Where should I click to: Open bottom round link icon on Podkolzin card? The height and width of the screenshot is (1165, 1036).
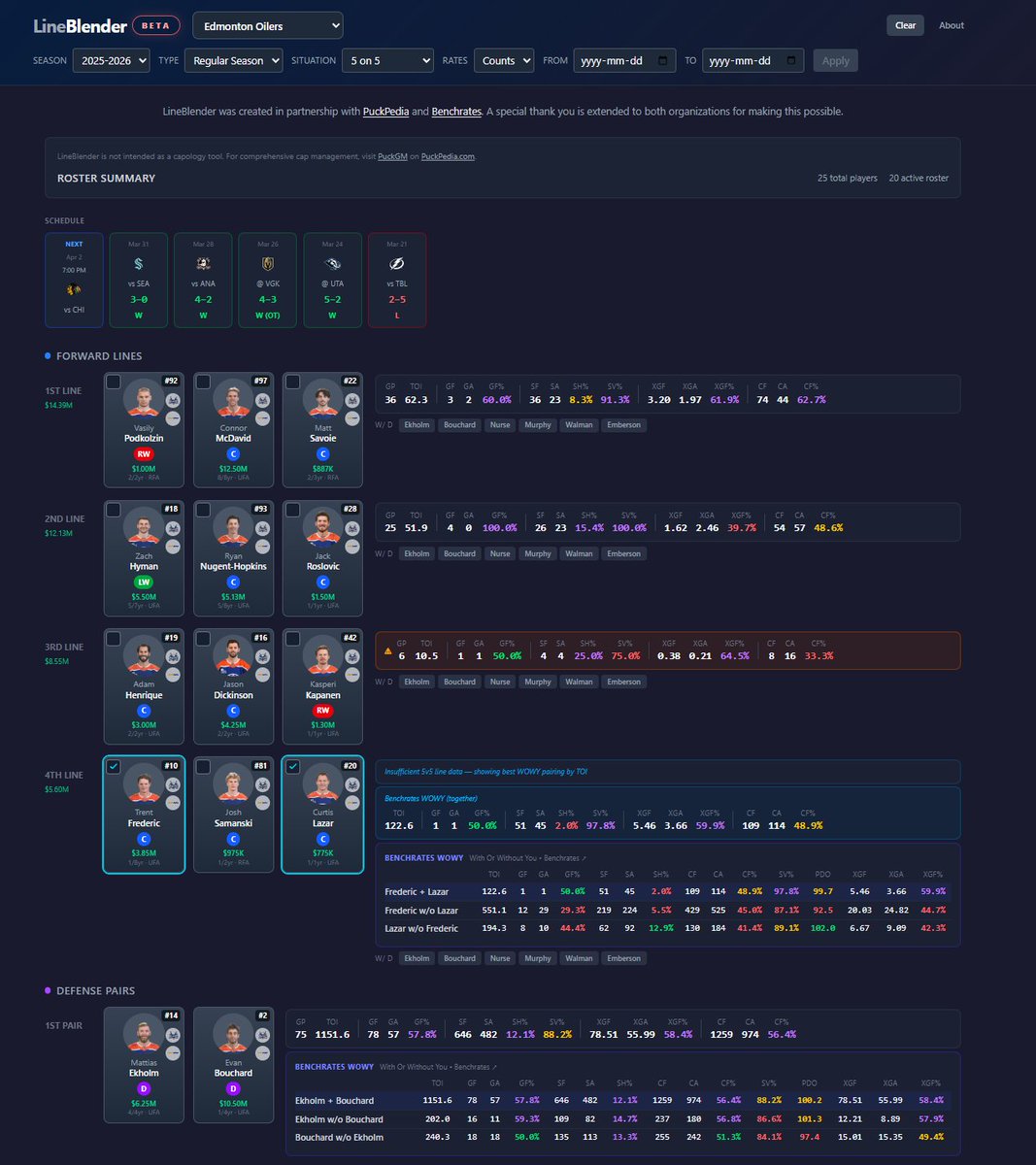tap(173, 418)
